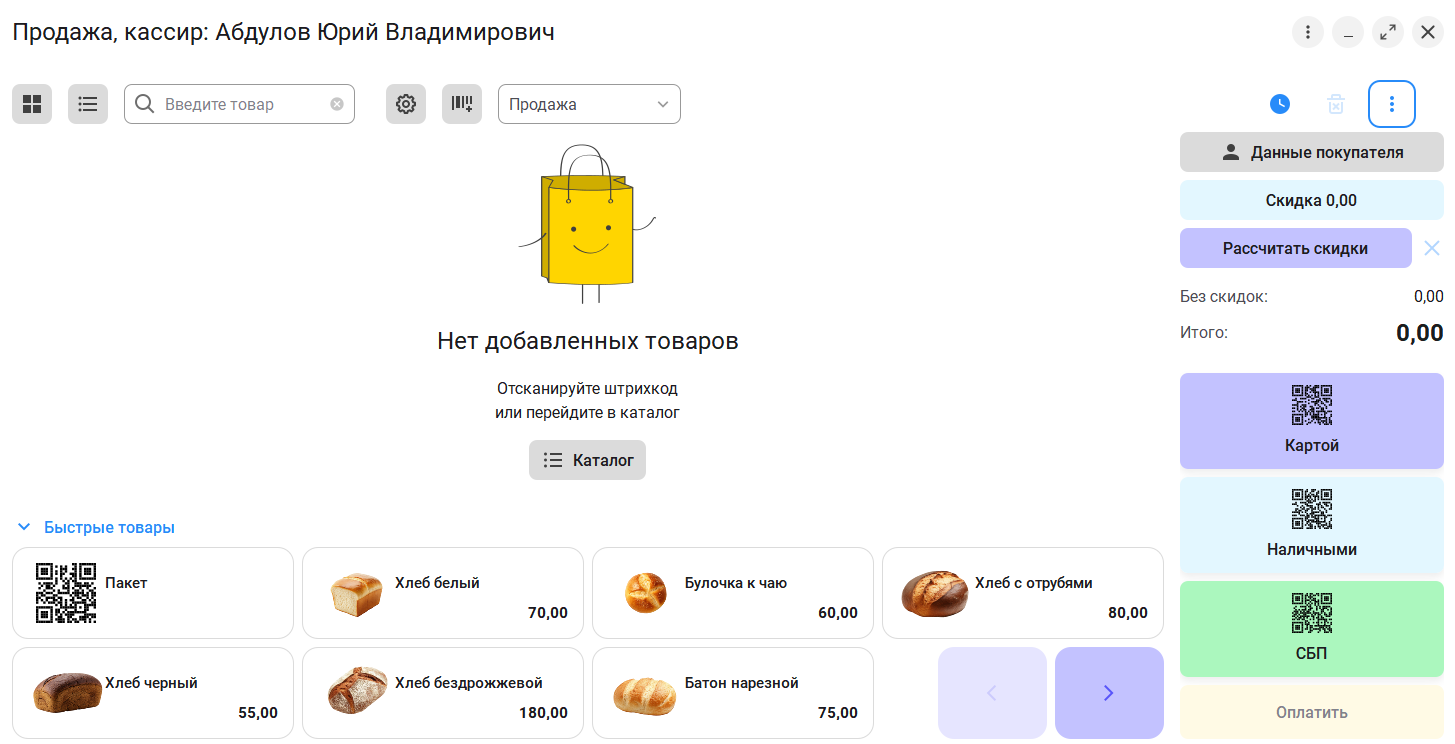Add Хлеб белый to the receipt
This screenshot has height=744, width=1455.
pyautogui.click(x=442, y=593)
